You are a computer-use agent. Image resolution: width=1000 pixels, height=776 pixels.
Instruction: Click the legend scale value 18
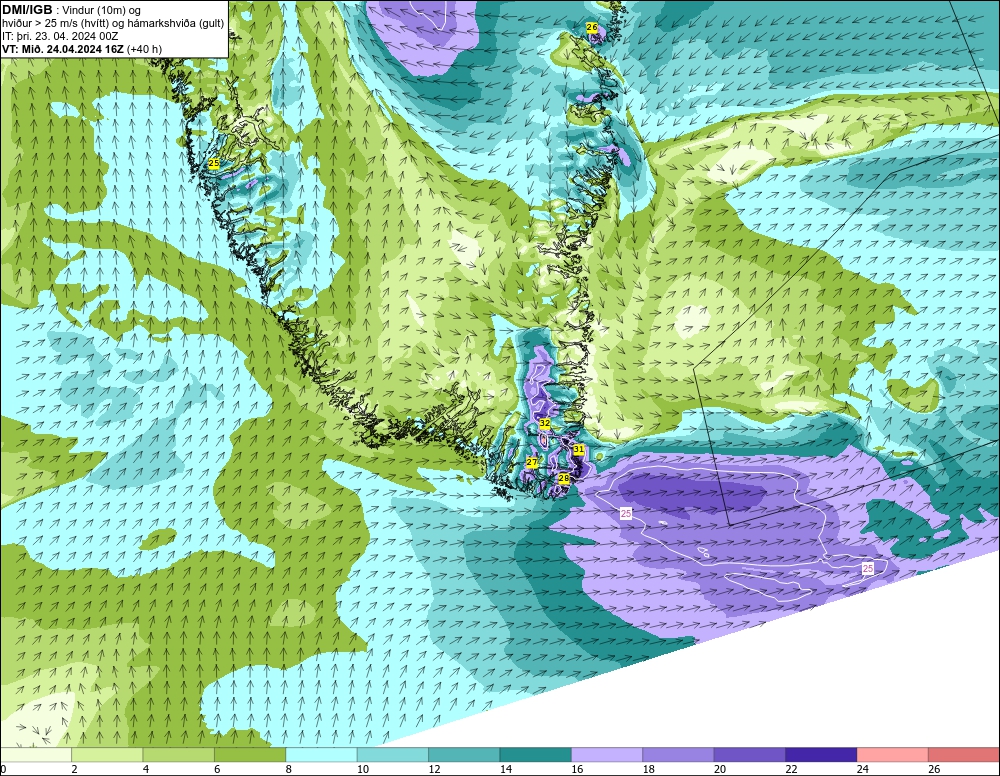point(649,769)
